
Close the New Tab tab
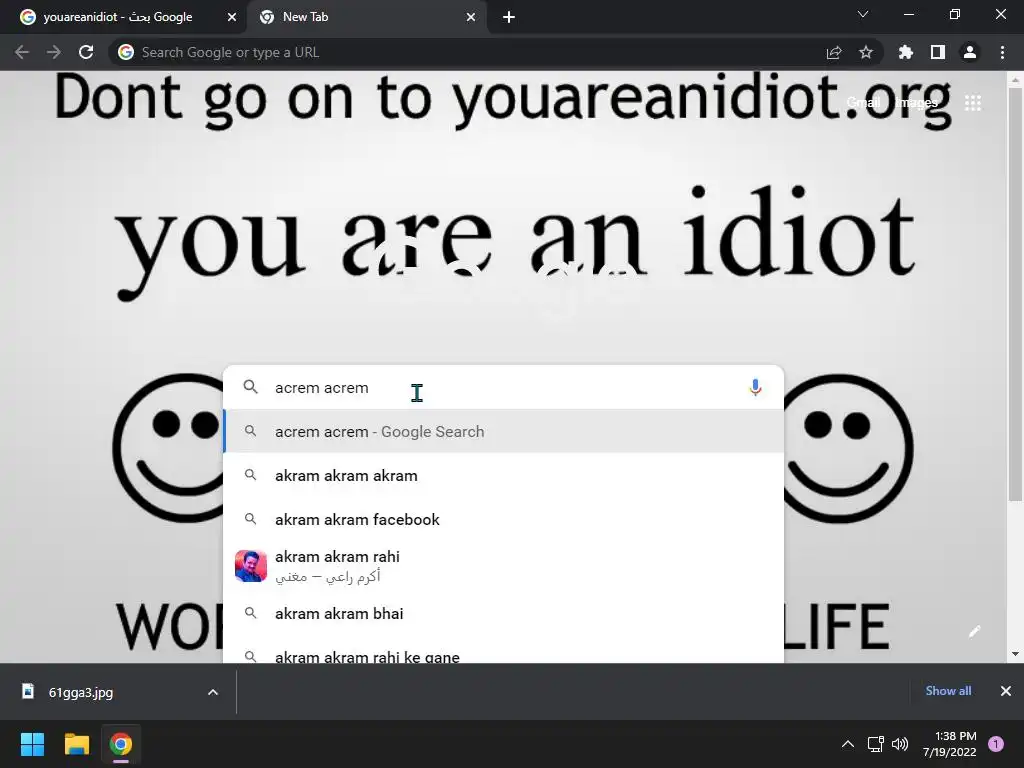tap(471, 17)
